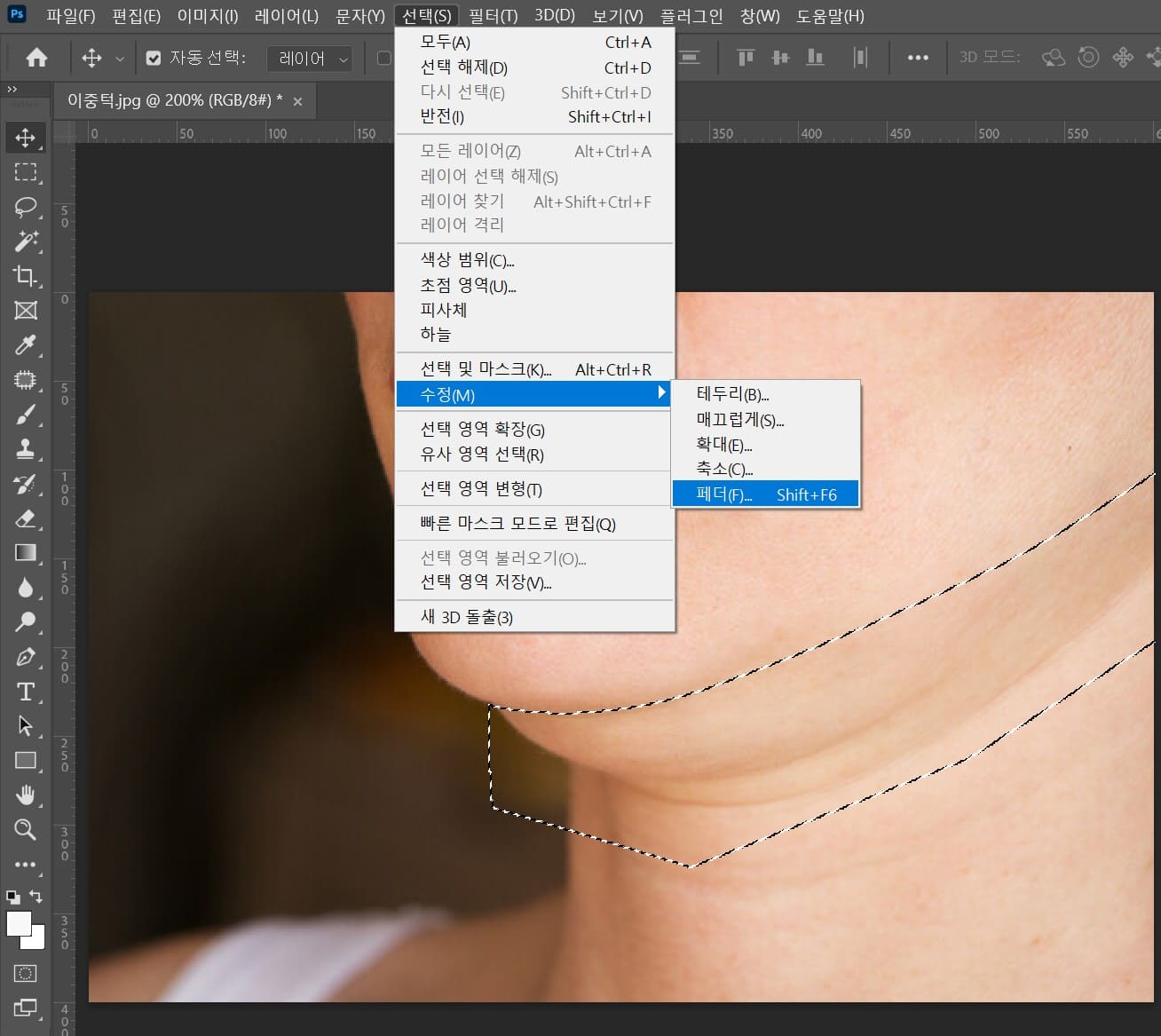This screenshot has height=1036, width=1161.
Task: Open the 이미지(I) menu
Action: [208, 16]
